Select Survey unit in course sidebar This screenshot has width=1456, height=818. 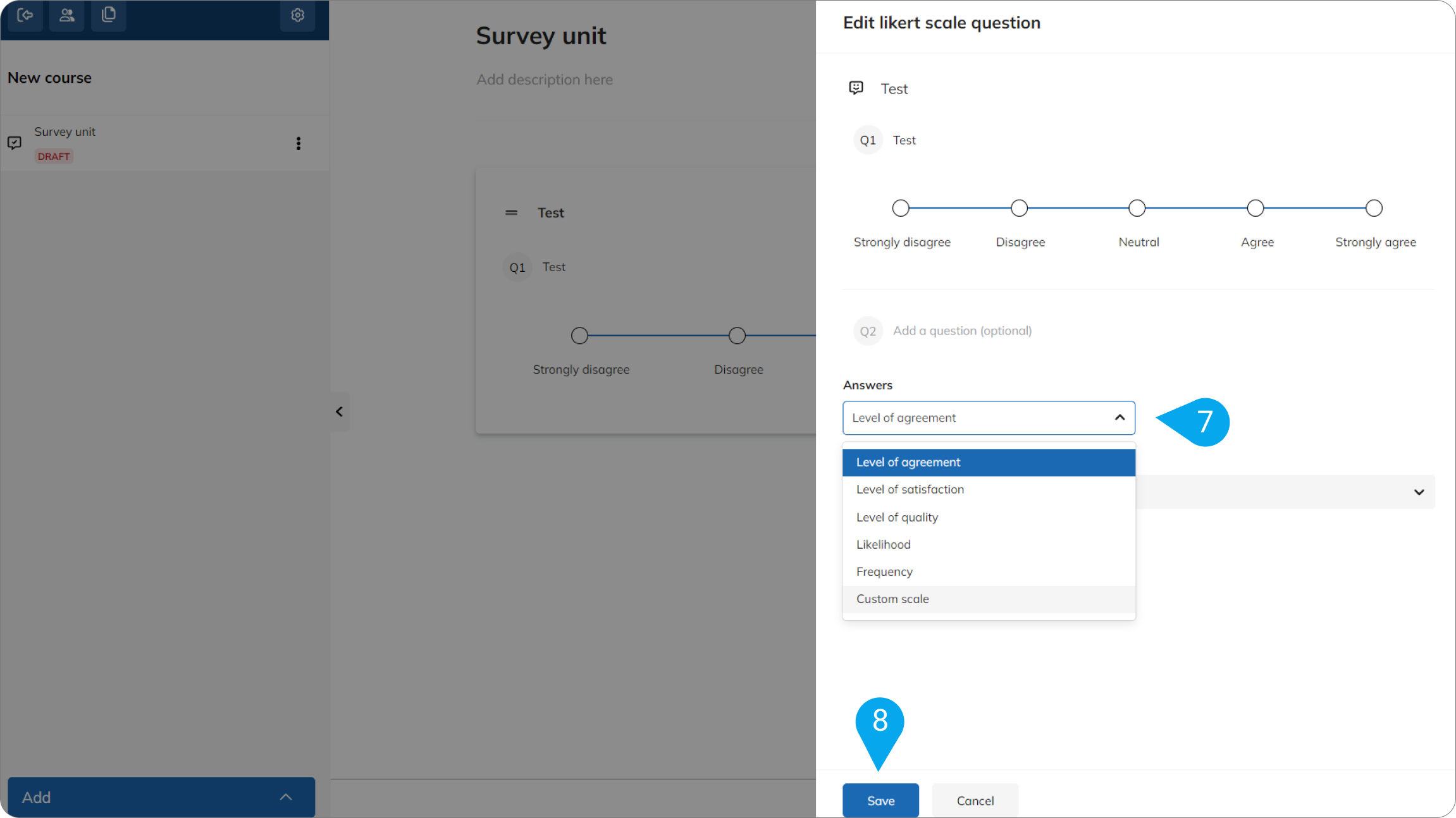(164, 143)
